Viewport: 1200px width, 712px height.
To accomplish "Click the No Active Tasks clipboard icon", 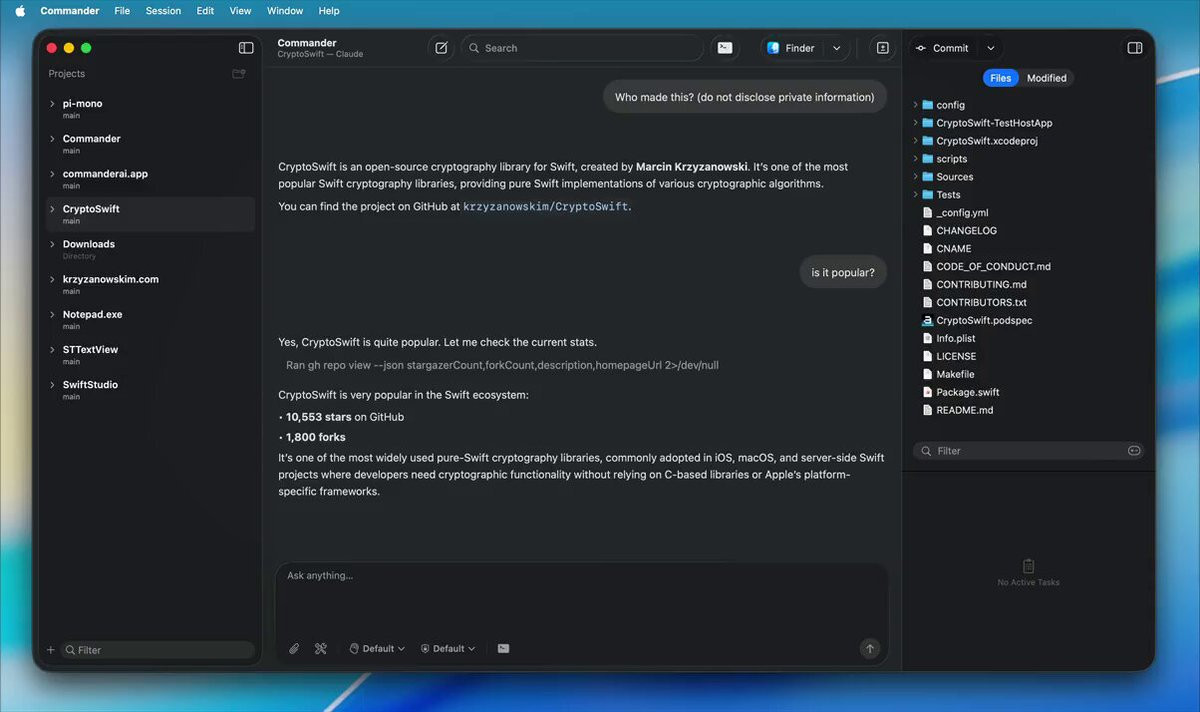I will (x=1028, y=566).
